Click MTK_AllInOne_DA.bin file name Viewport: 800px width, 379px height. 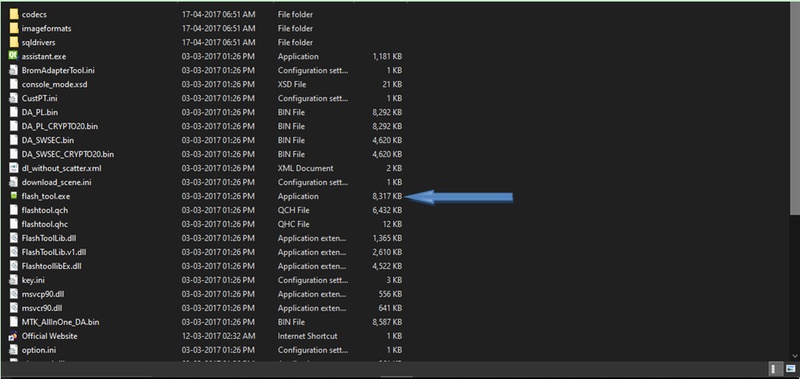(60, 322)
